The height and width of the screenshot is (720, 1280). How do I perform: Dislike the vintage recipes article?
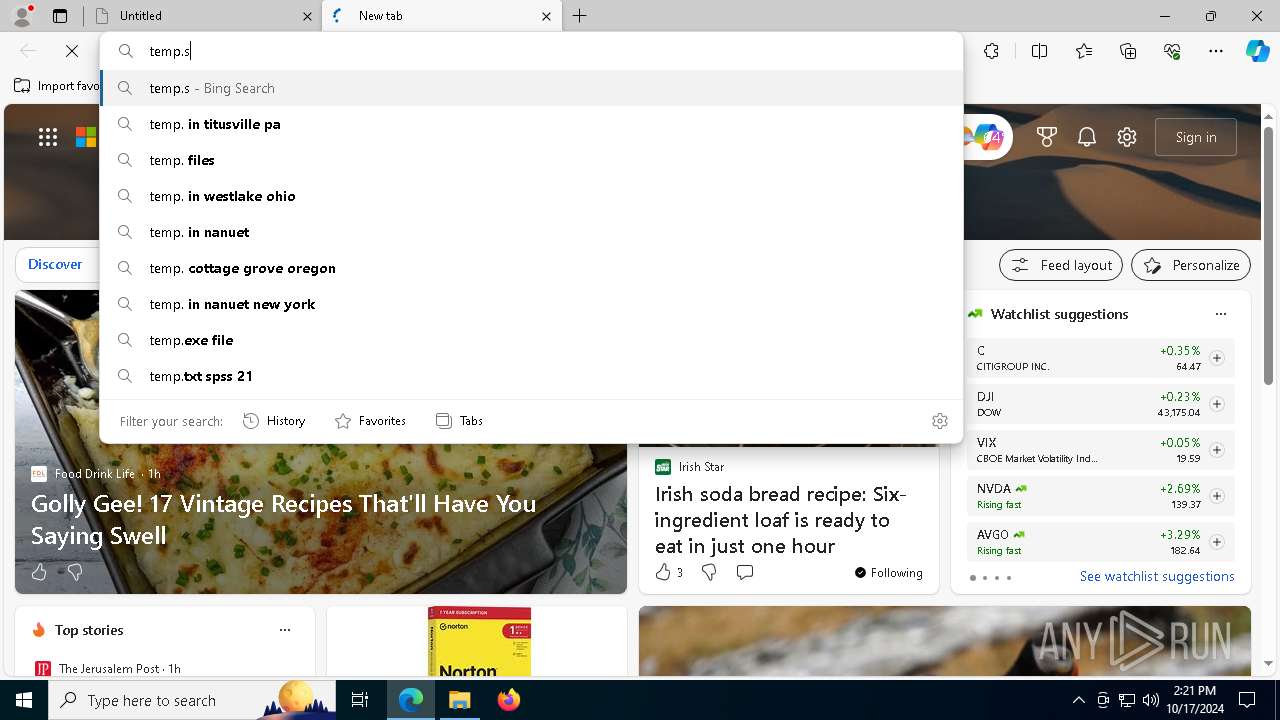click(75, 572)
